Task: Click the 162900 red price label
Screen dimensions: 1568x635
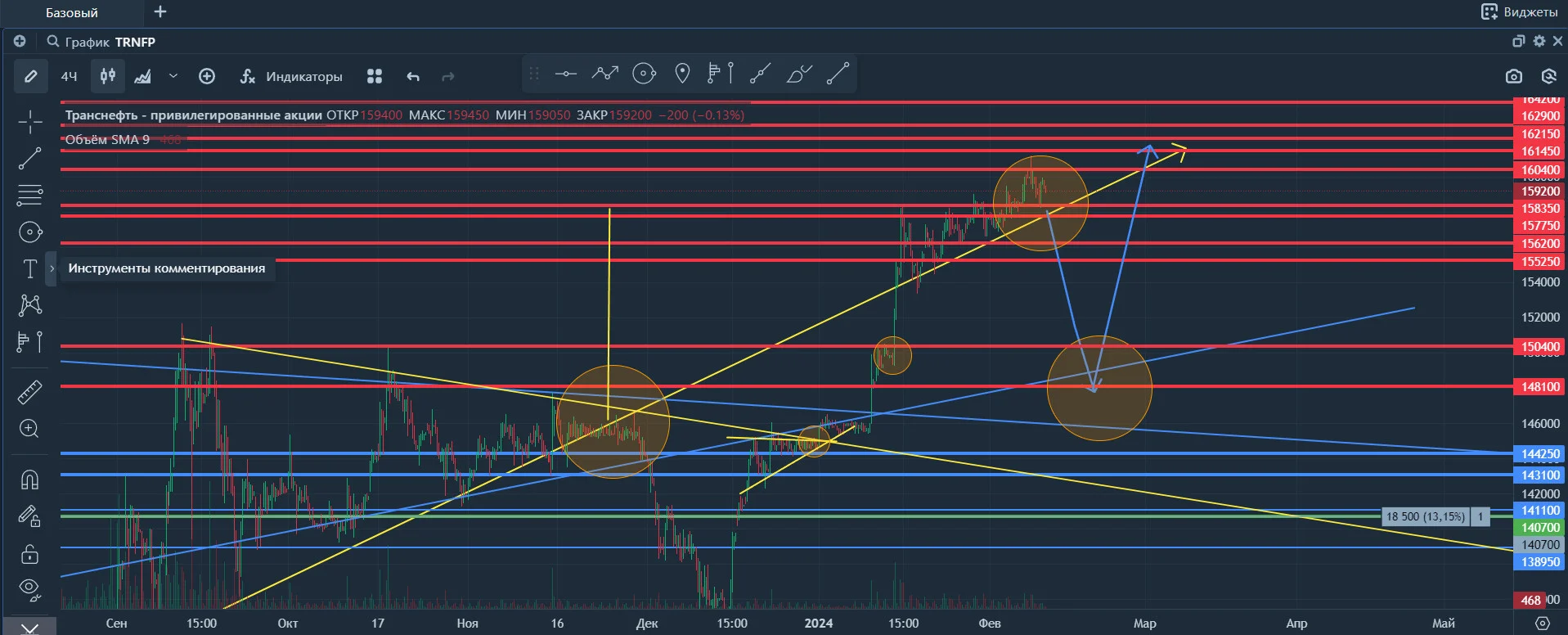Action: [1540, 116]
